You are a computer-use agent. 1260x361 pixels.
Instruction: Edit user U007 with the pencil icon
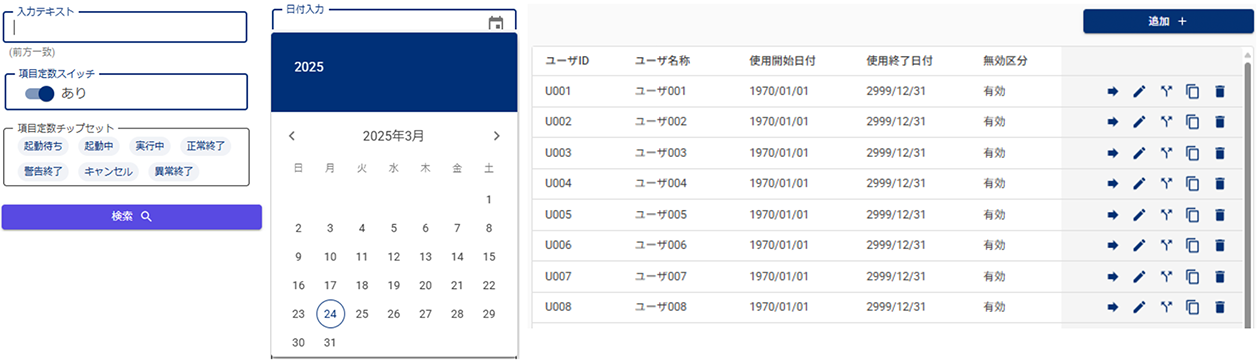point(1139,276)
